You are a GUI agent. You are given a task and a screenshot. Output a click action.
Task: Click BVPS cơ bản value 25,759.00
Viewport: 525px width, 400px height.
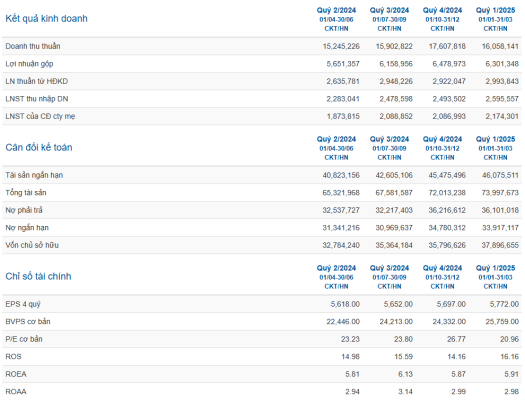click(x=502, y=322)
